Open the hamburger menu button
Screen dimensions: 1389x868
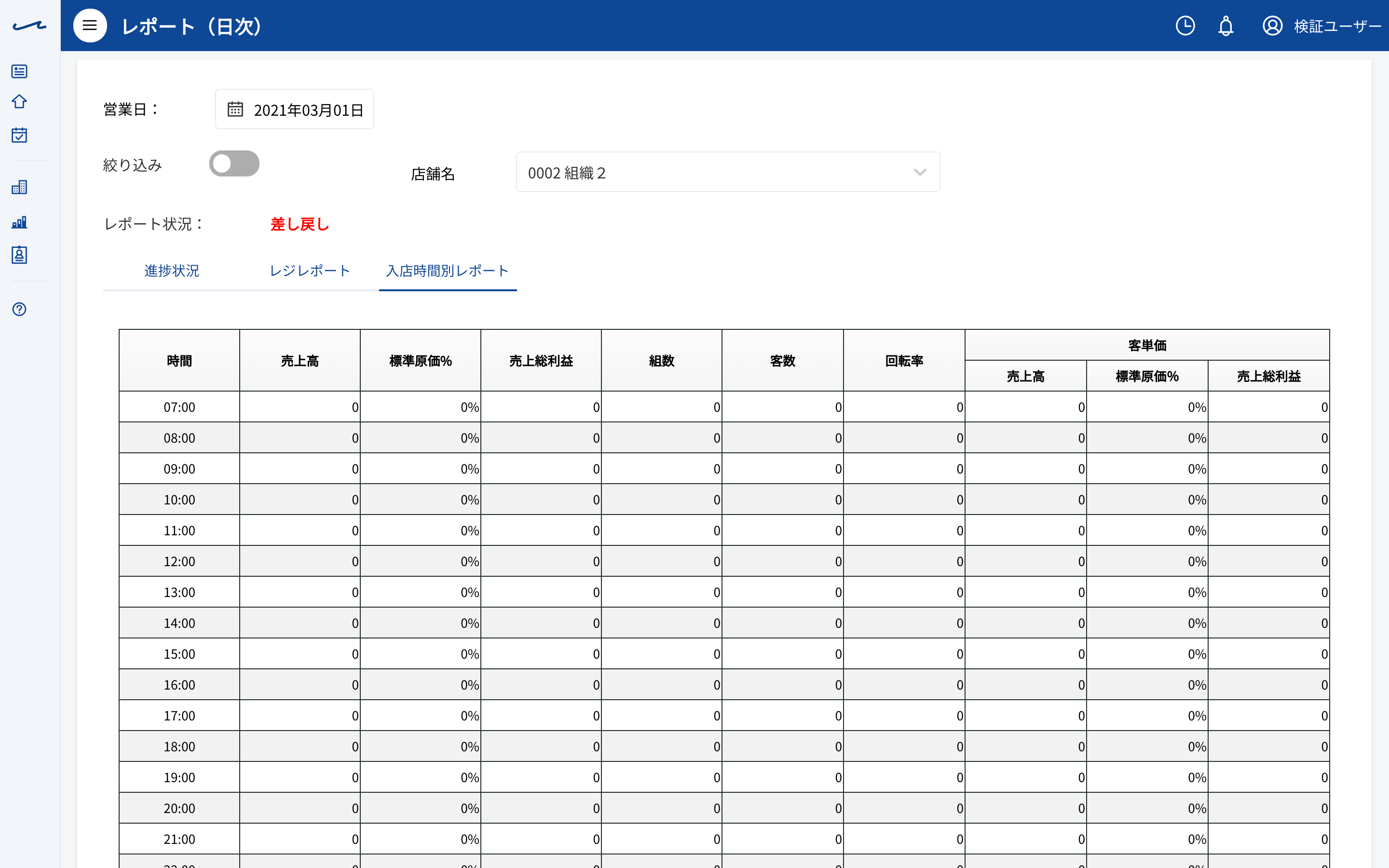(x=90, y=25)
